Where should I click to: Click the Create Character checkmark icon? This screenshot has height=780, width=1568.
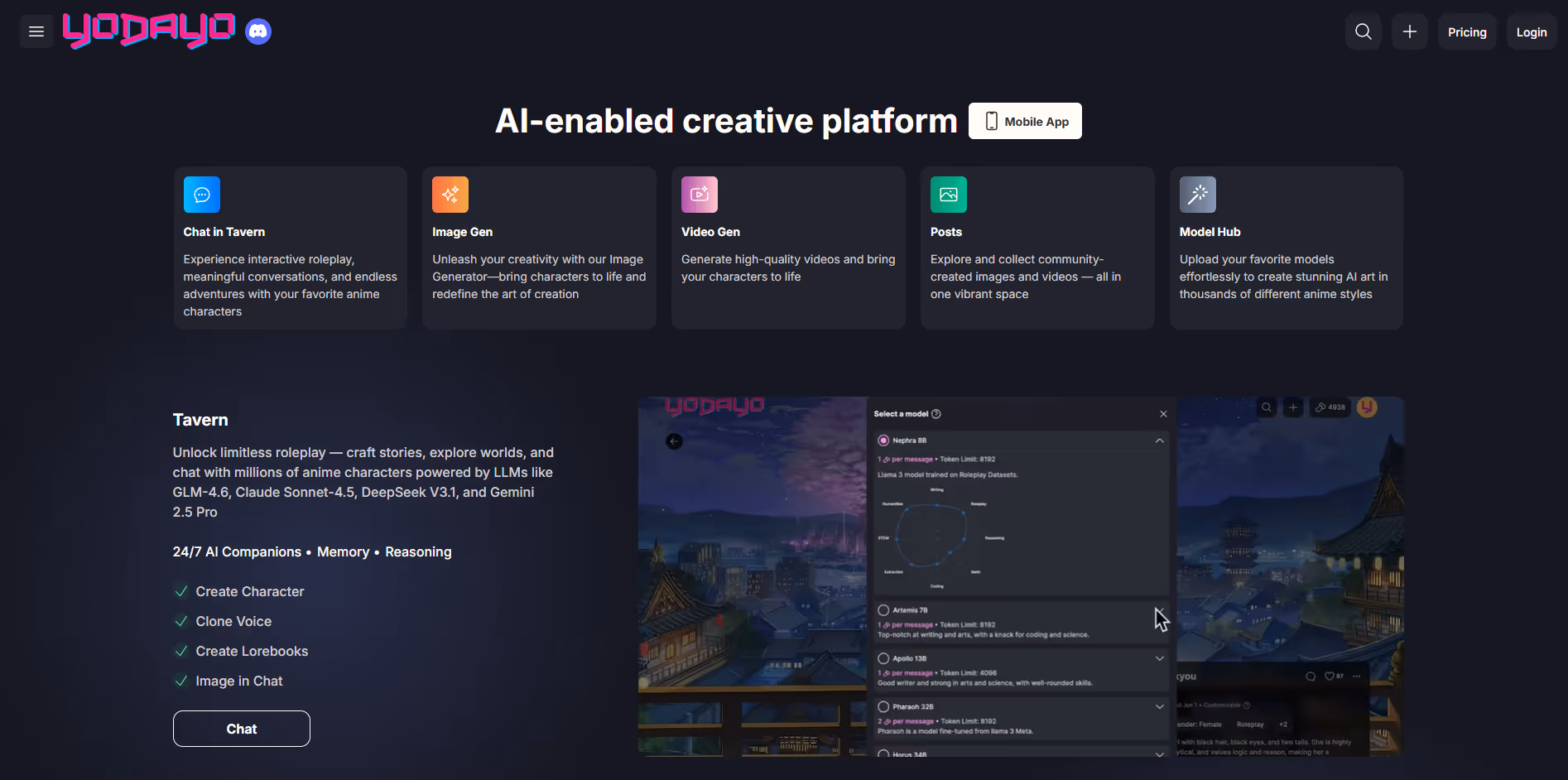click(181, 591)
